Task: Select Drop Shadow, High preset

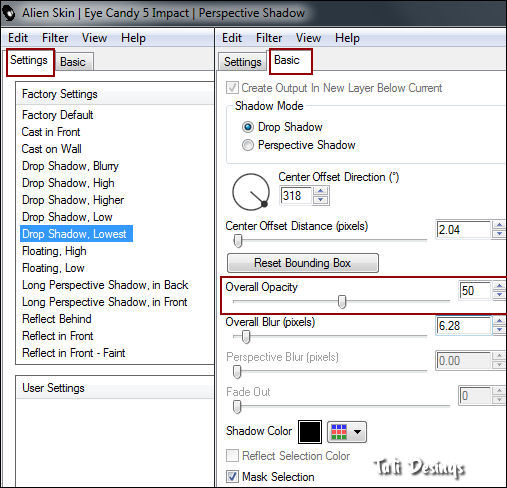Action: 68,183
